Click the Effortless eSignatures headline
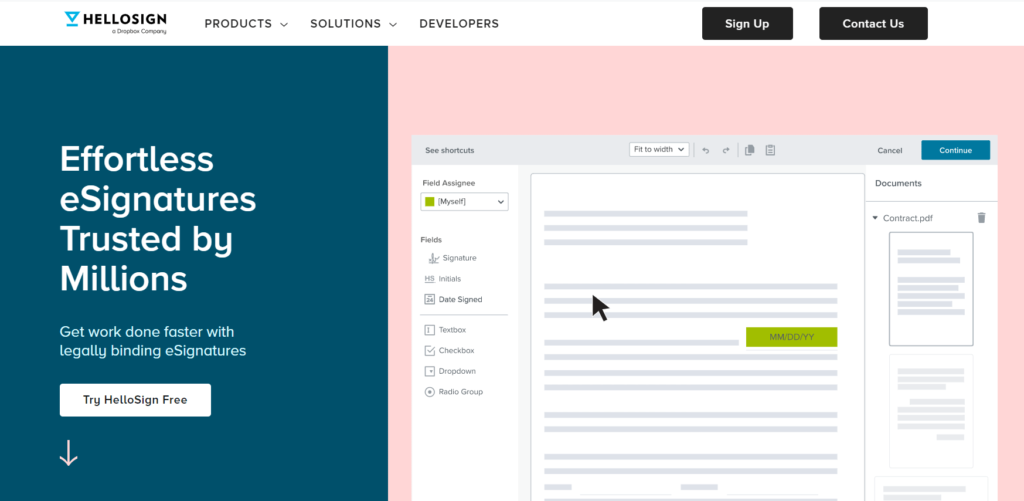Image resolution: width=1024 pixels, height=501 pixels. coord(157,219)
